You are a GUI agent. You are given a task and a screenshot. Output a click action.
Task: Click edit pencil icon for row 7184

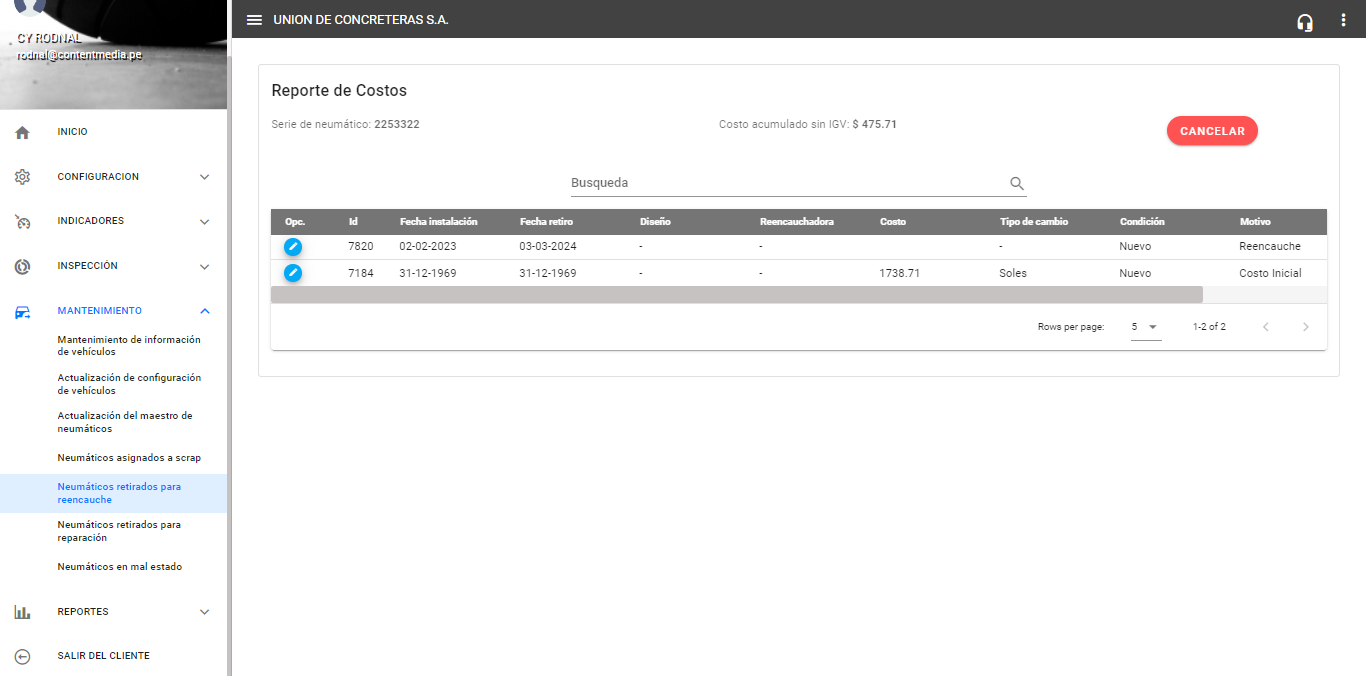pos(293,273)
